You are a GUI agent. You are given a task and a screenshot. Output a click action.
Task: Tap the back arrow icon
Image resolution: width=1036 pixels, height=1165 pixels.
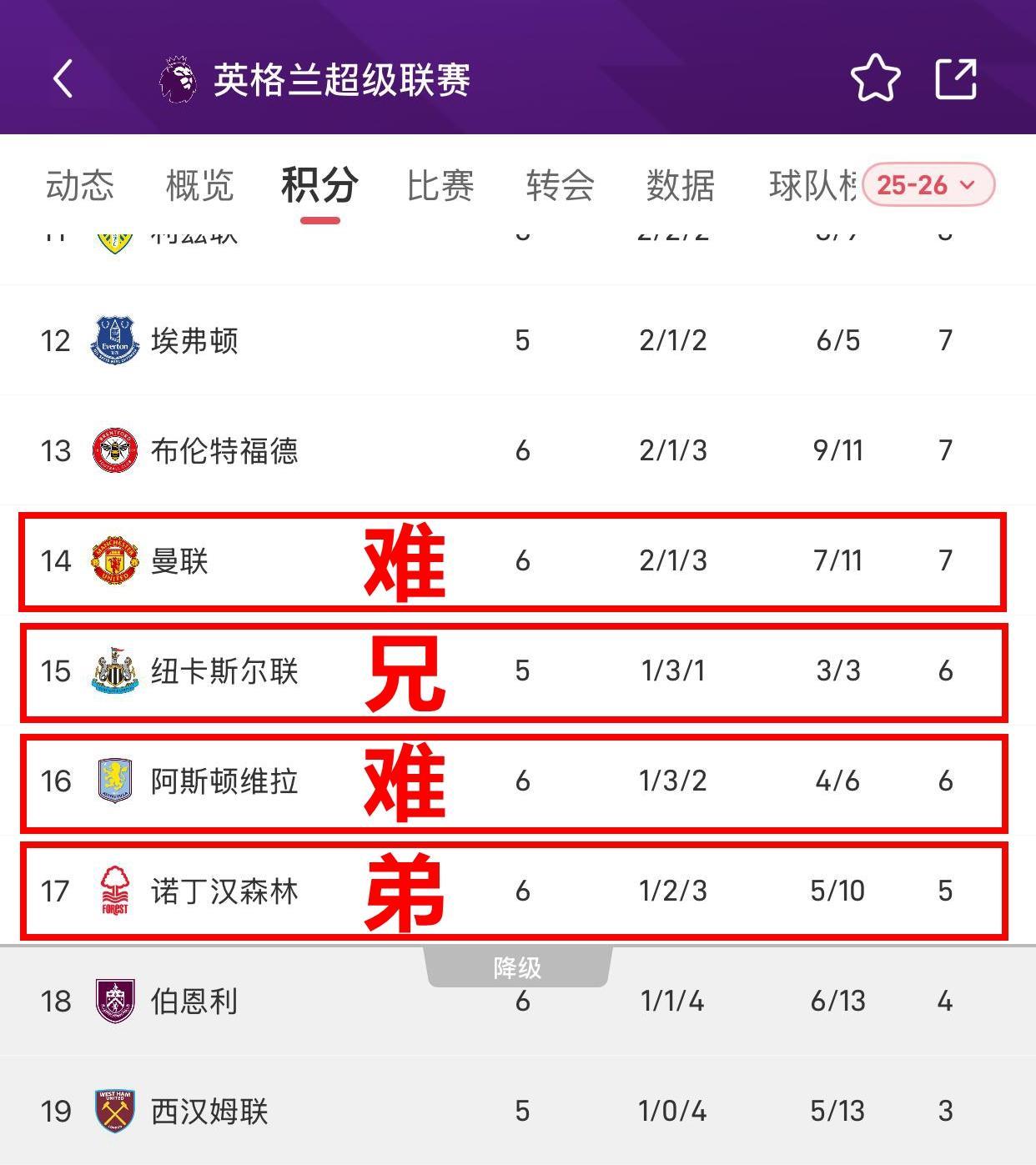point(63,79)
